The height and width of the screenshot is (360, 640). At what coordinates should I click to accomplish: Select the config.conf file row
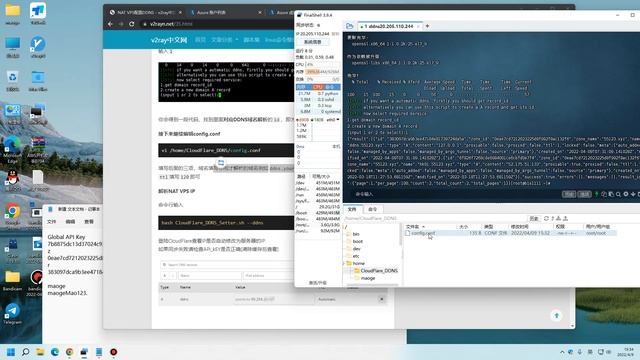click(x=510, y=233)
